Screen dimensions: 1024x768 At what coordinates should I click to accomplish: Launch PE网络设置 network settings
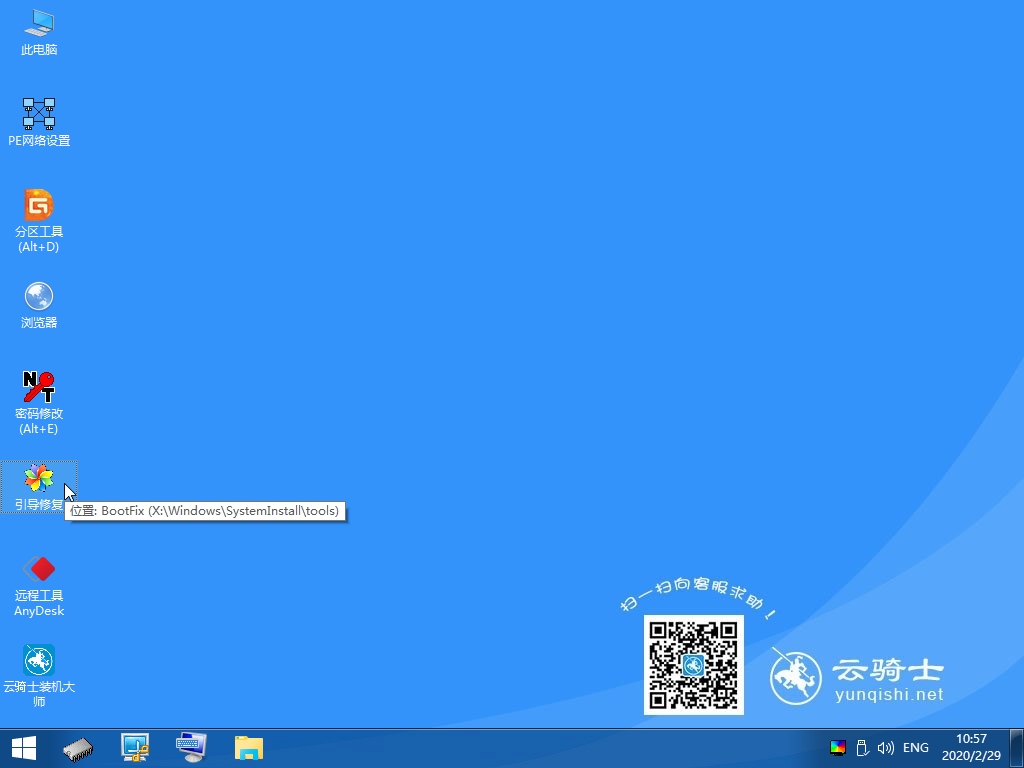click(x=39, y=123)
